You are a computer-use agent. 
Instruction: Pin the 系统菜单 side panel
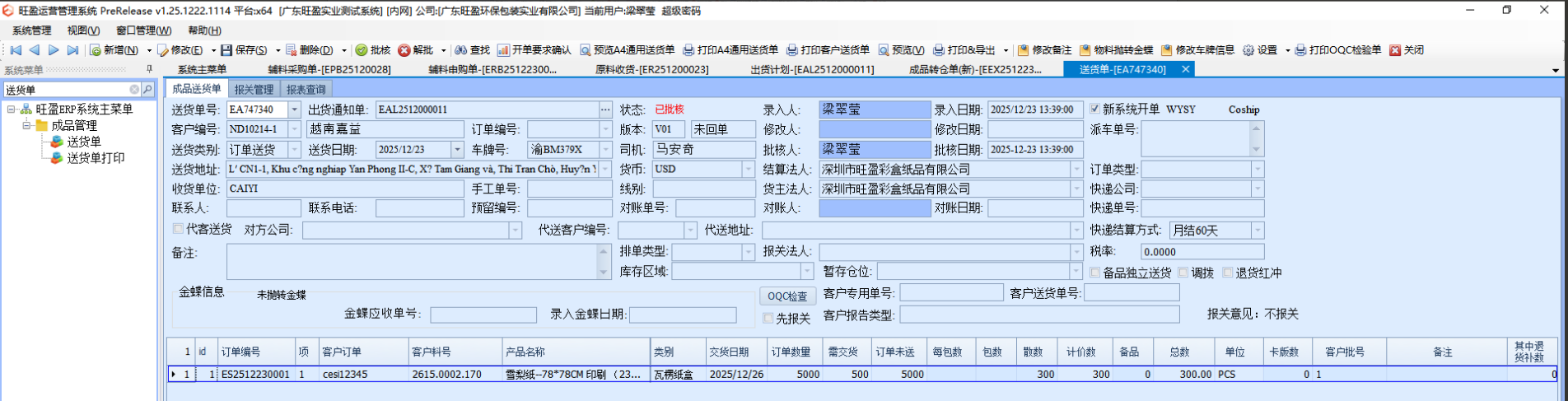tap(149, 69)
